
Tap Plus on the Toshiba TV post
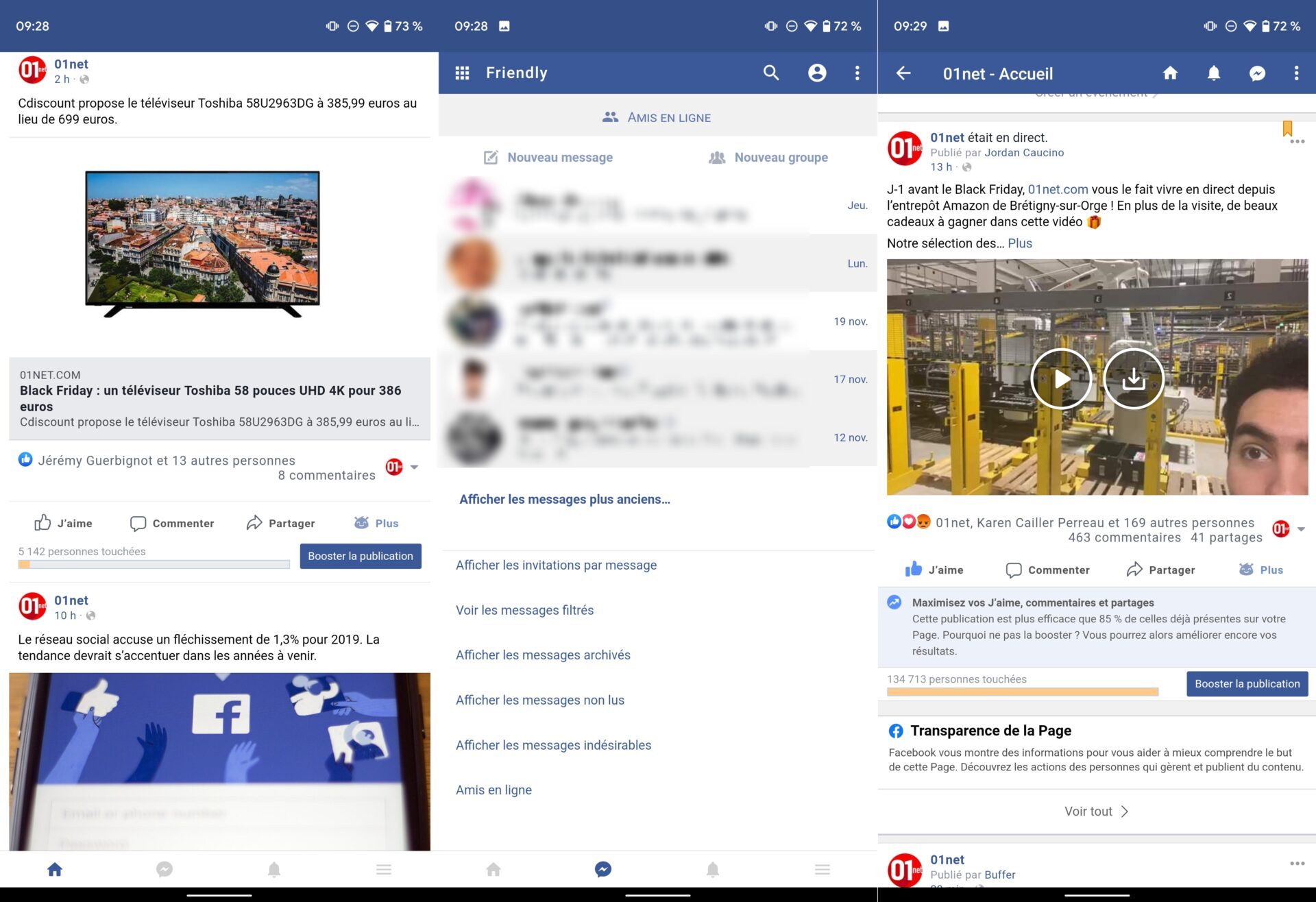[376, 523]
